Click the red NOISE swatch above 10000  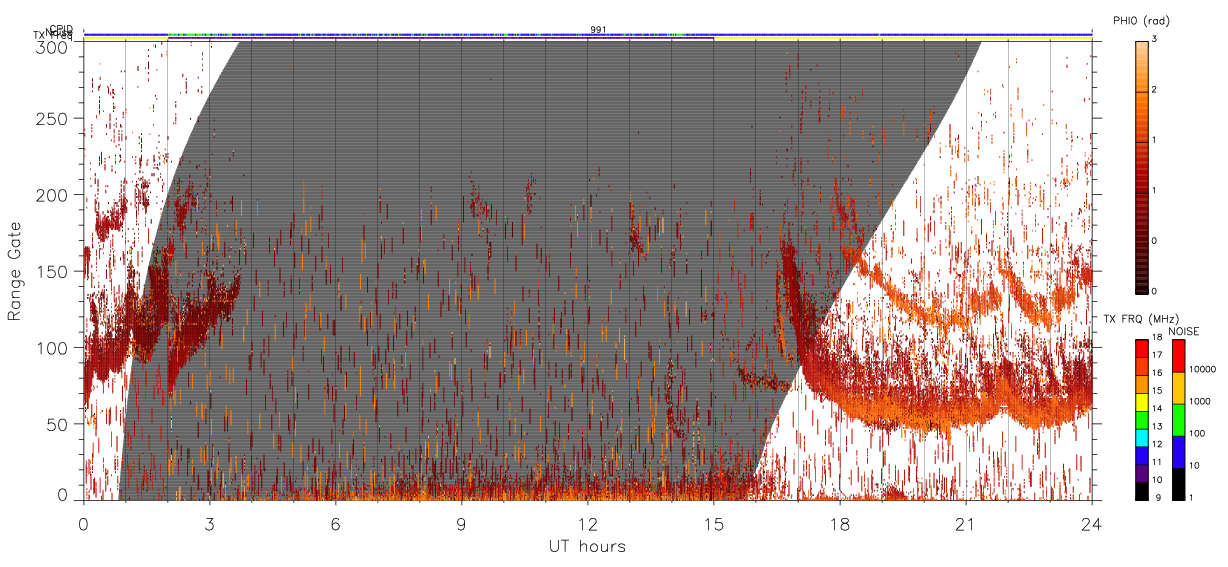point(1180,356)
